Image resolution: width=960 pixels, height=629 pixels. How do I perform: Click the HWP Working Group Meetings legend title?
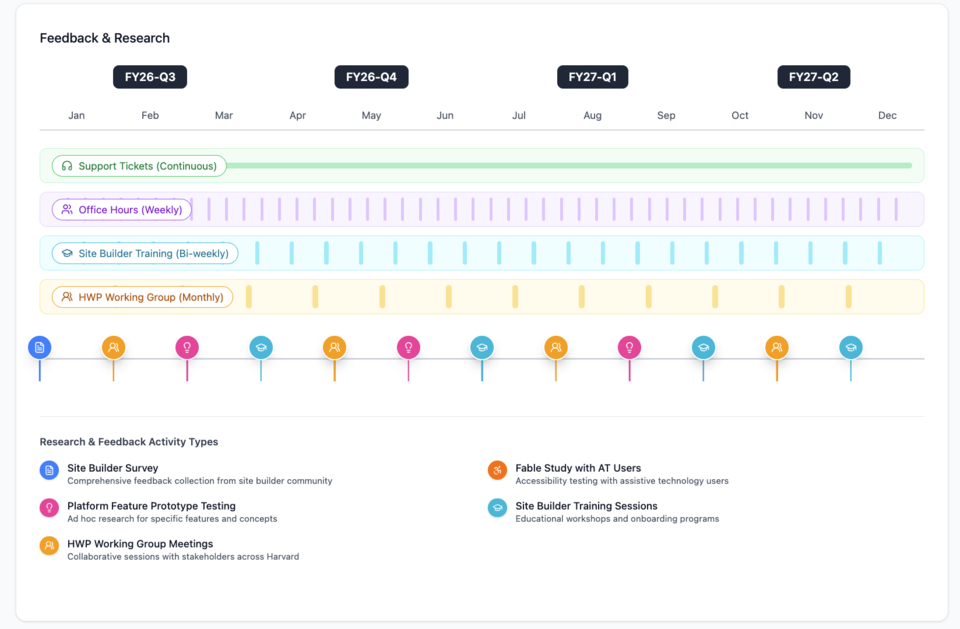(x=140, y=544)
